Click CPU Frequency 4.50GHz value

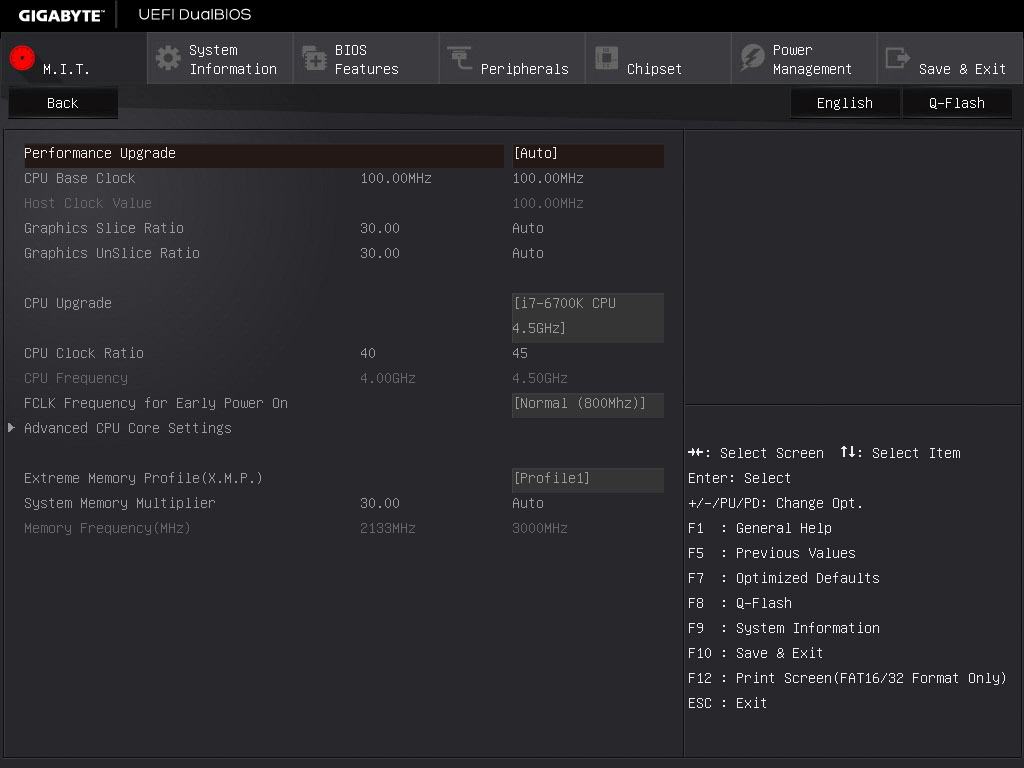point(539,378)
